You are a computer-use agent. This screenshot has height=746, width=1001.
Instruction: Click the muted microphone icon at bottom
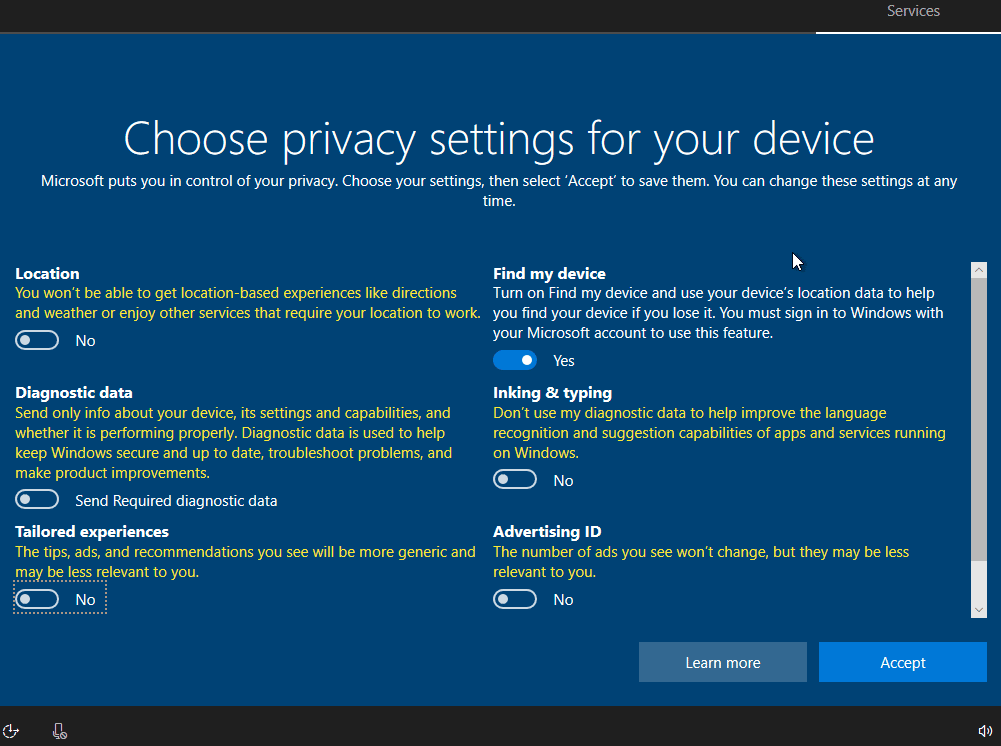pyautogui.click(x=59, y=730)
